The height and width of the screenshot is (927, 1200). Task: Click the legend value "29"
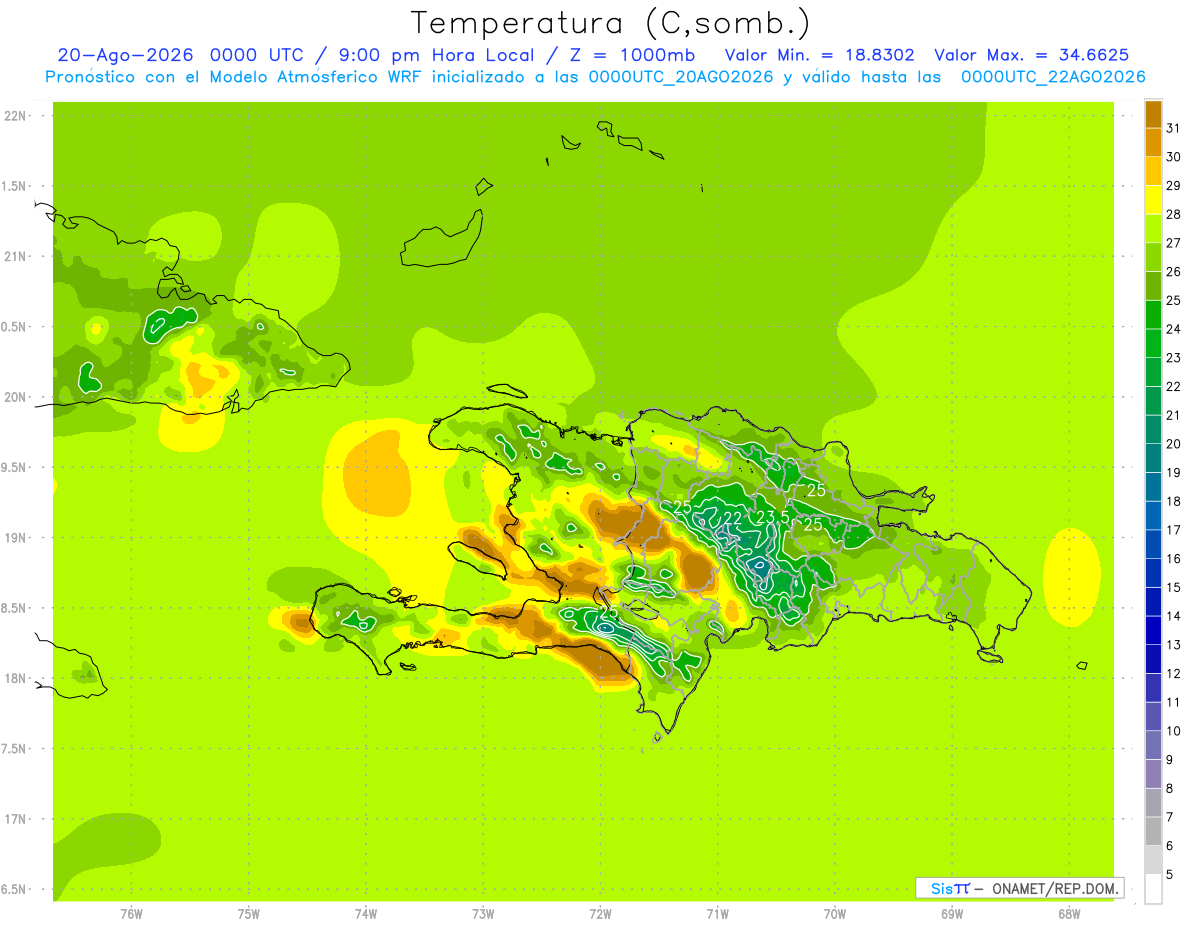(1174, 185)
